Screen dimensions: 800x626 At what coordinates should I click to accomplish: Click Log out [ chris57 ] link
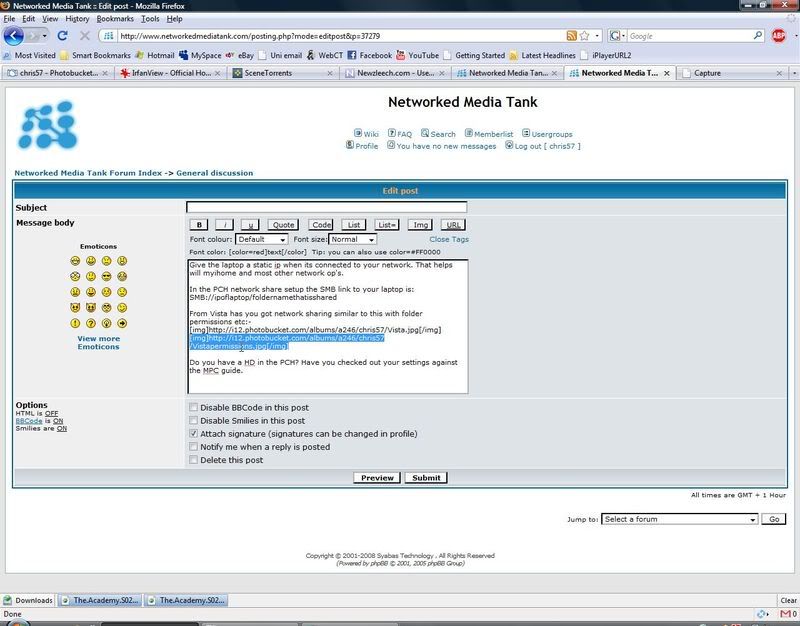[547, 146]
